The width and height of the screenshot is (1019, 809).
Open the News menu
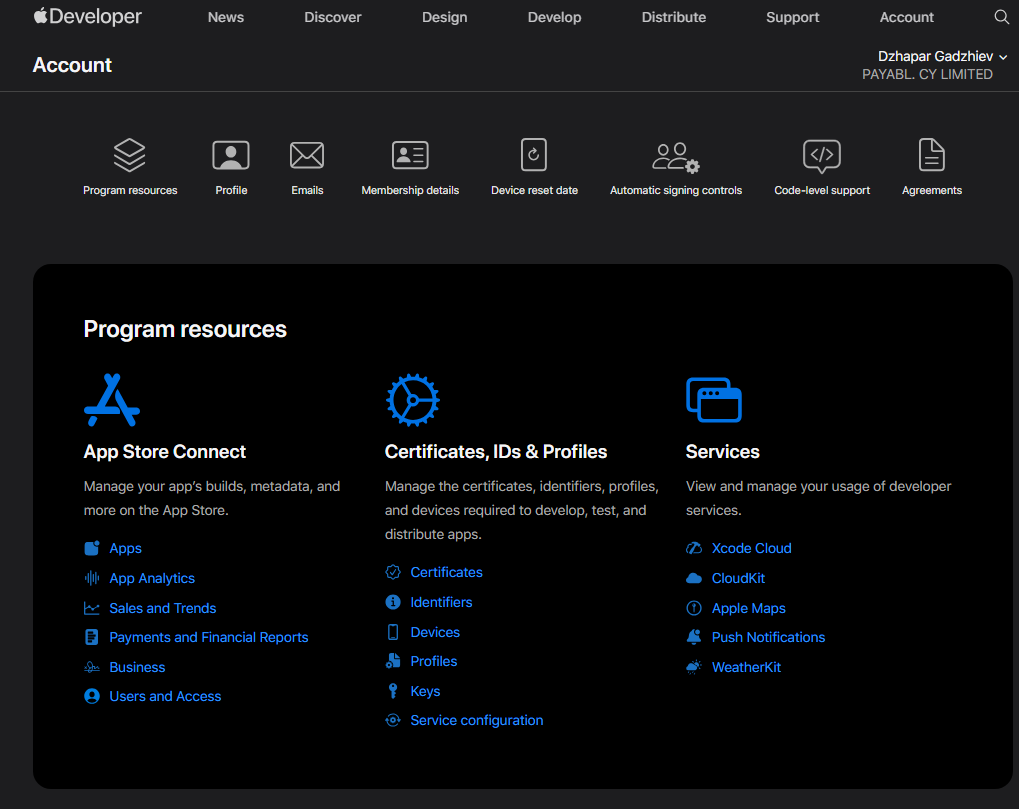pyautogui.click(x=226, y=18)
